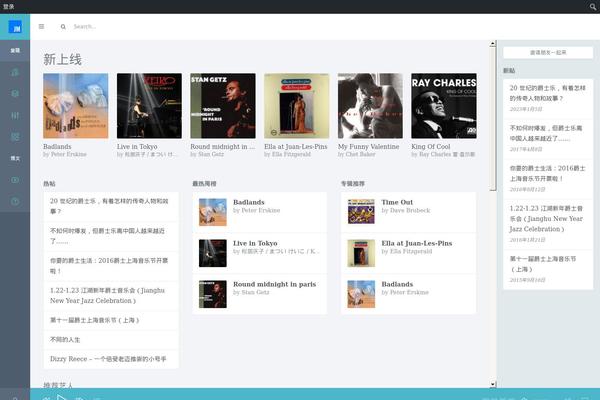The width and height of the screenshot is (600, 400).
Task: Open 热帖 post '20 世纪的爵士乐'
Action: point(111,206)
